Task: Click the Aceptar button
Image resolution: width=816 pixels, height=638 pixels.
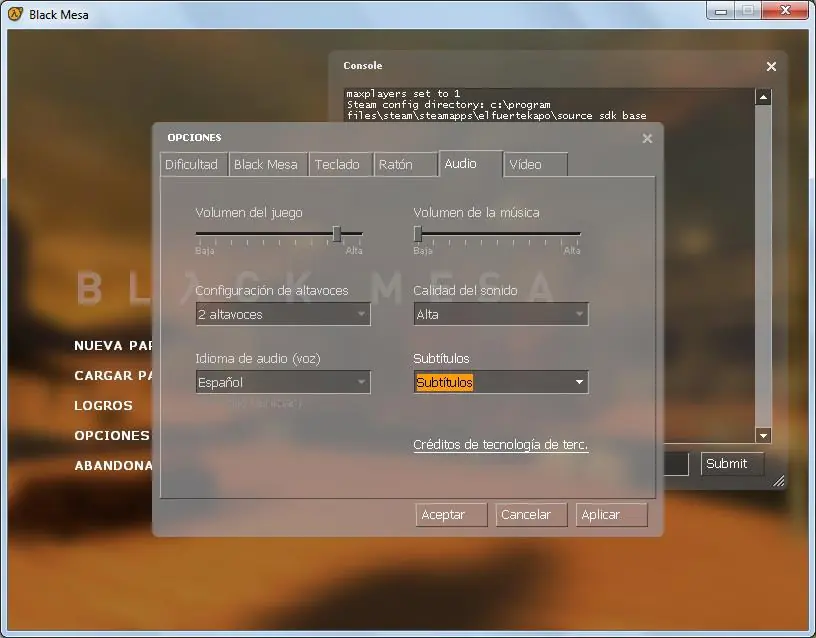Action: [x=451, y=515]
